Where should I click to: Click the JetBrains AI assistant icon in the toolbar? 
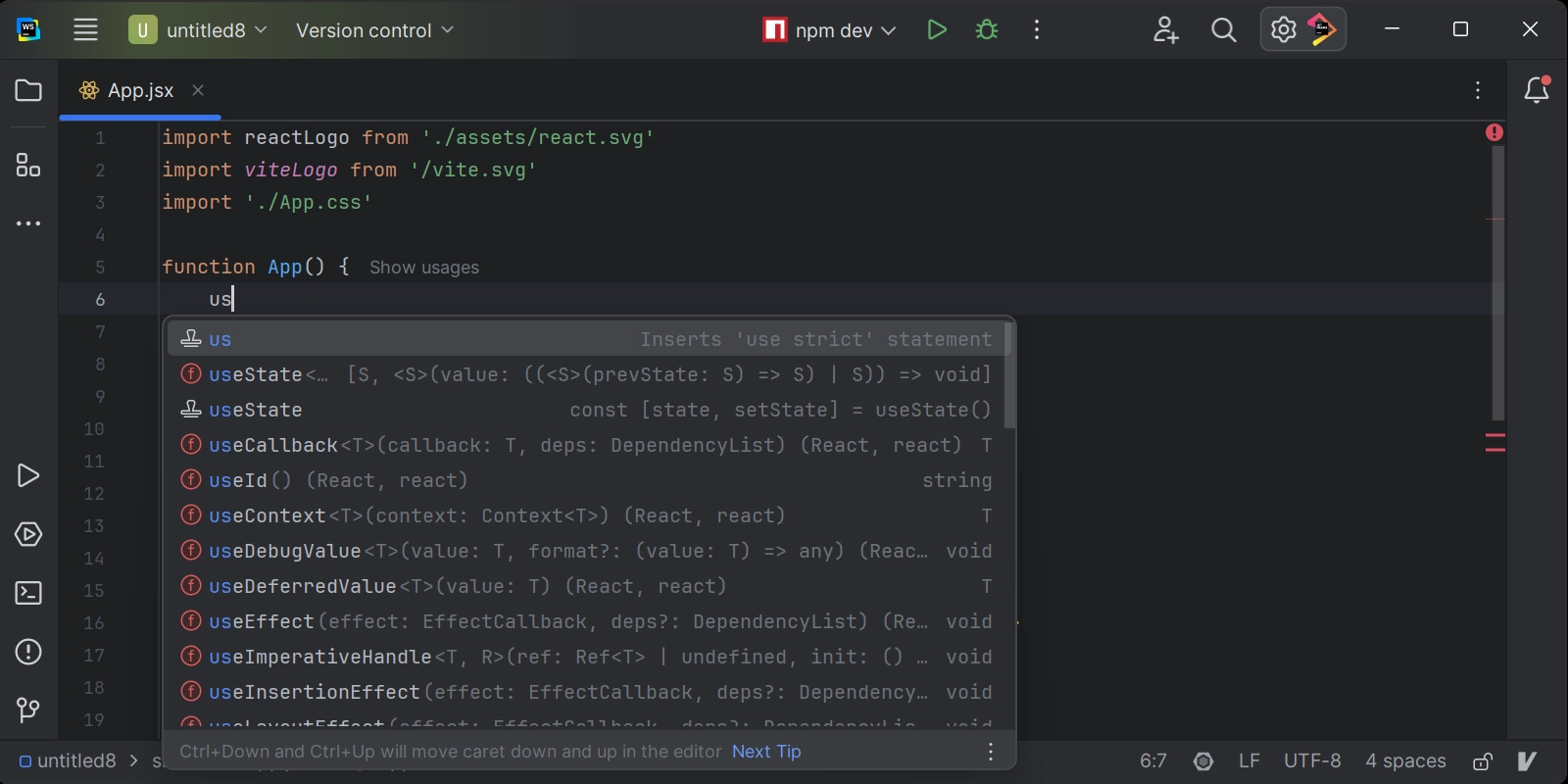pos(1322,30)
